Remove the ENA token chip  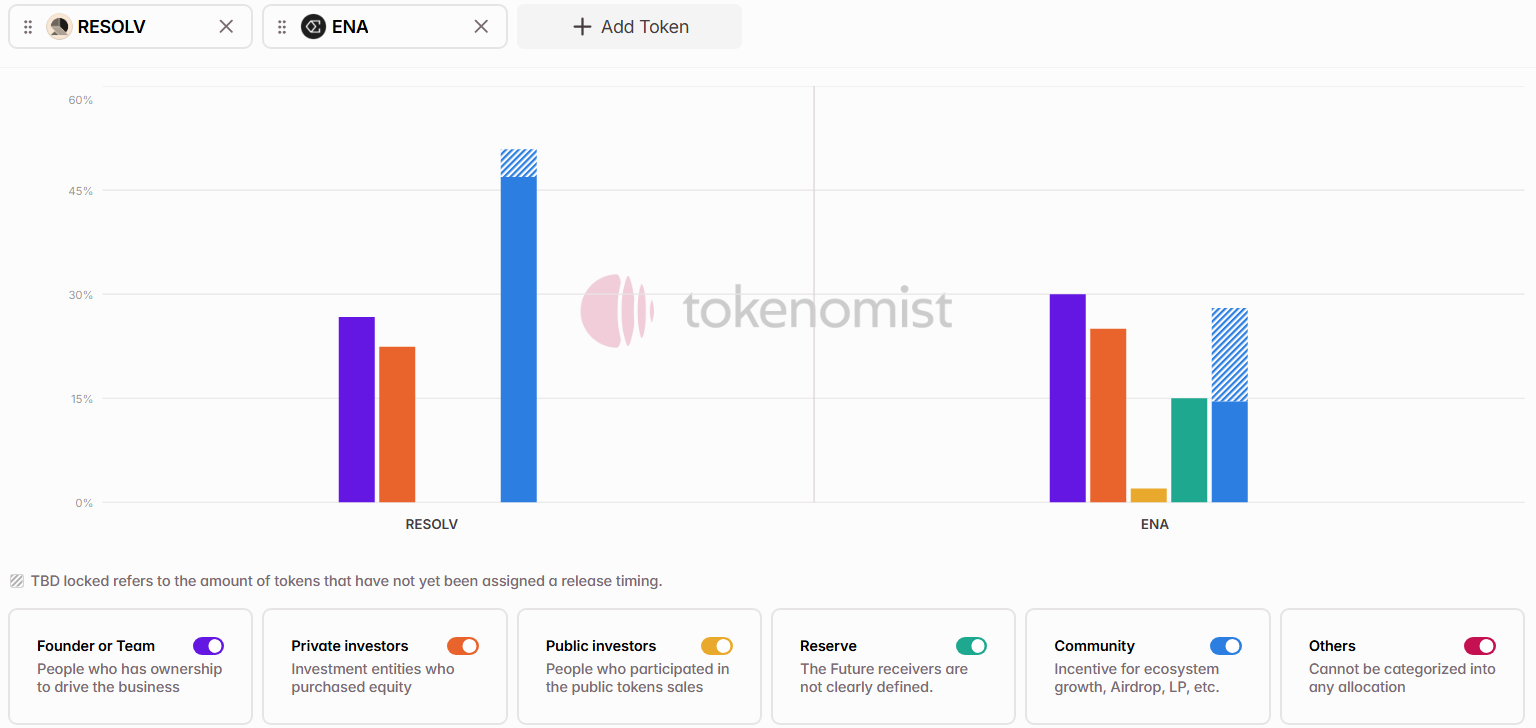click(x=481, y=27)
